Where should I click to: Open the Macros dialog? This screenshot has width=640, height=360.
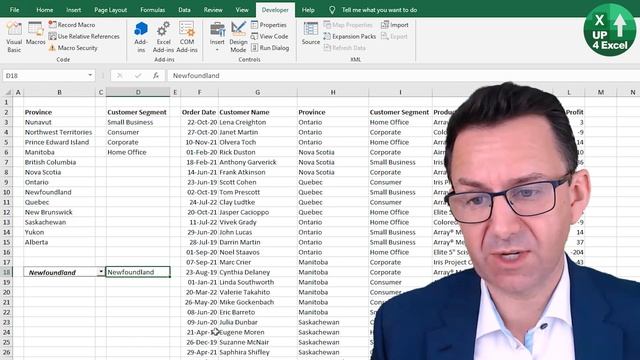36,33
